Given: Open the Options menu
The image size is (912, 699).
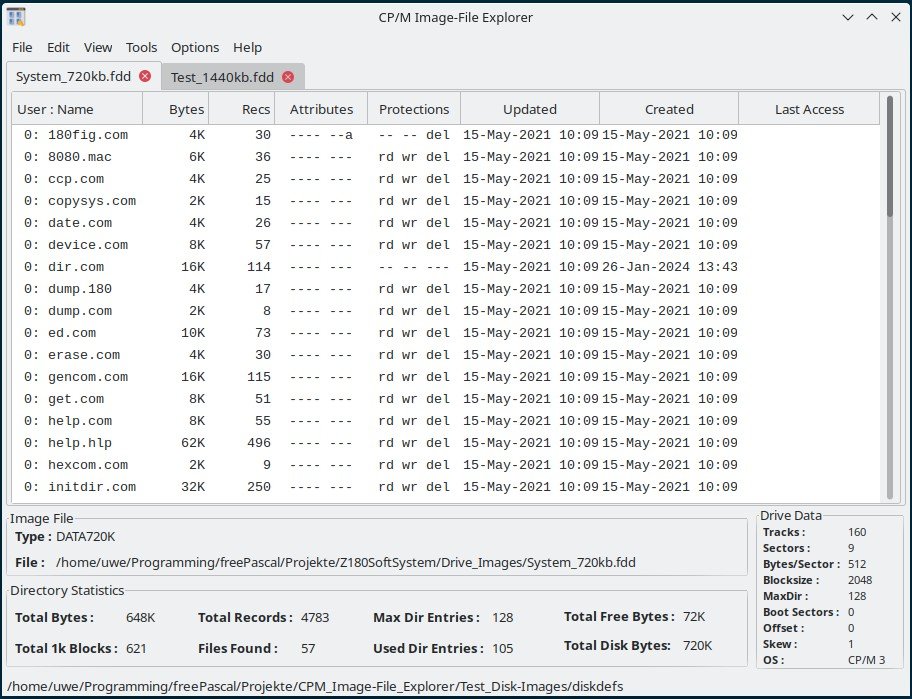Looking at the screenshot, I should point(195,48).
